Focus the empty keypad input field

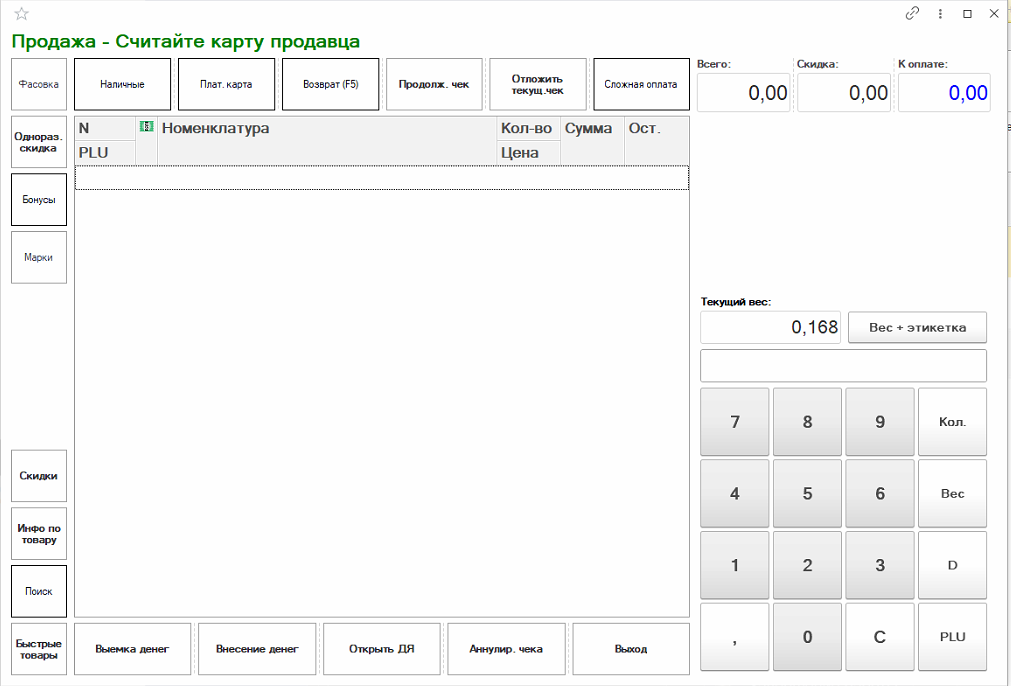coord(843,366)
